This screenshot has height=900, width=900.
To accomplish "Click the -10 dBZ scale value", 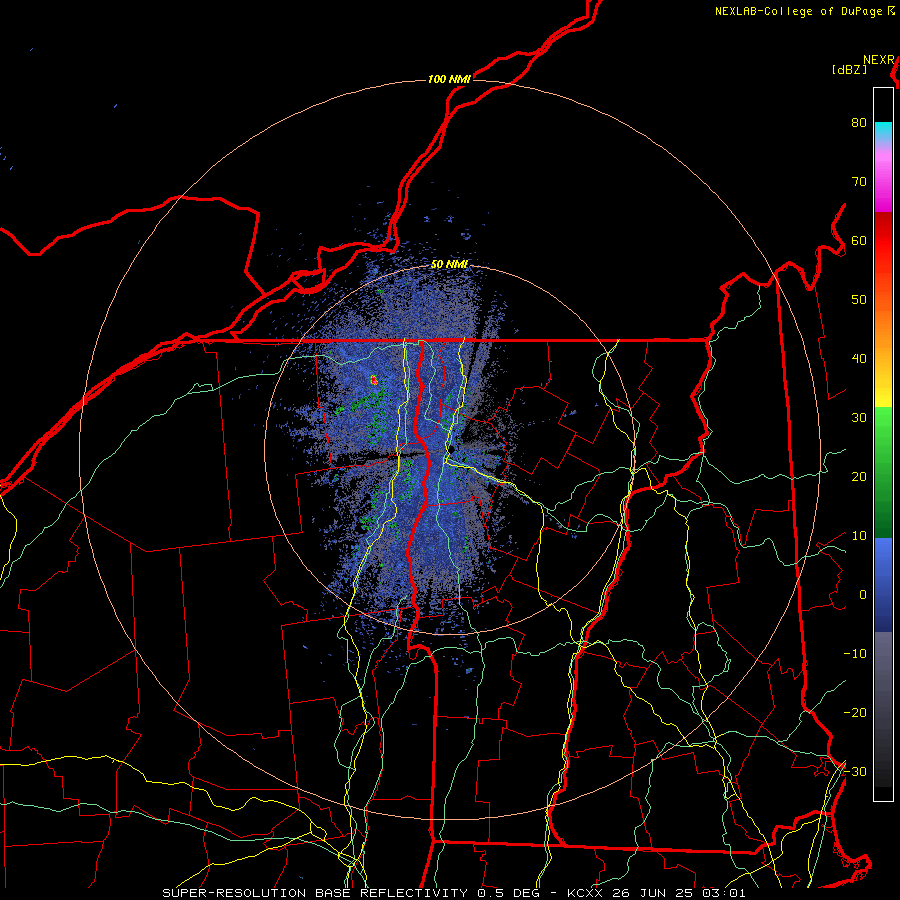I will (855, 654).
